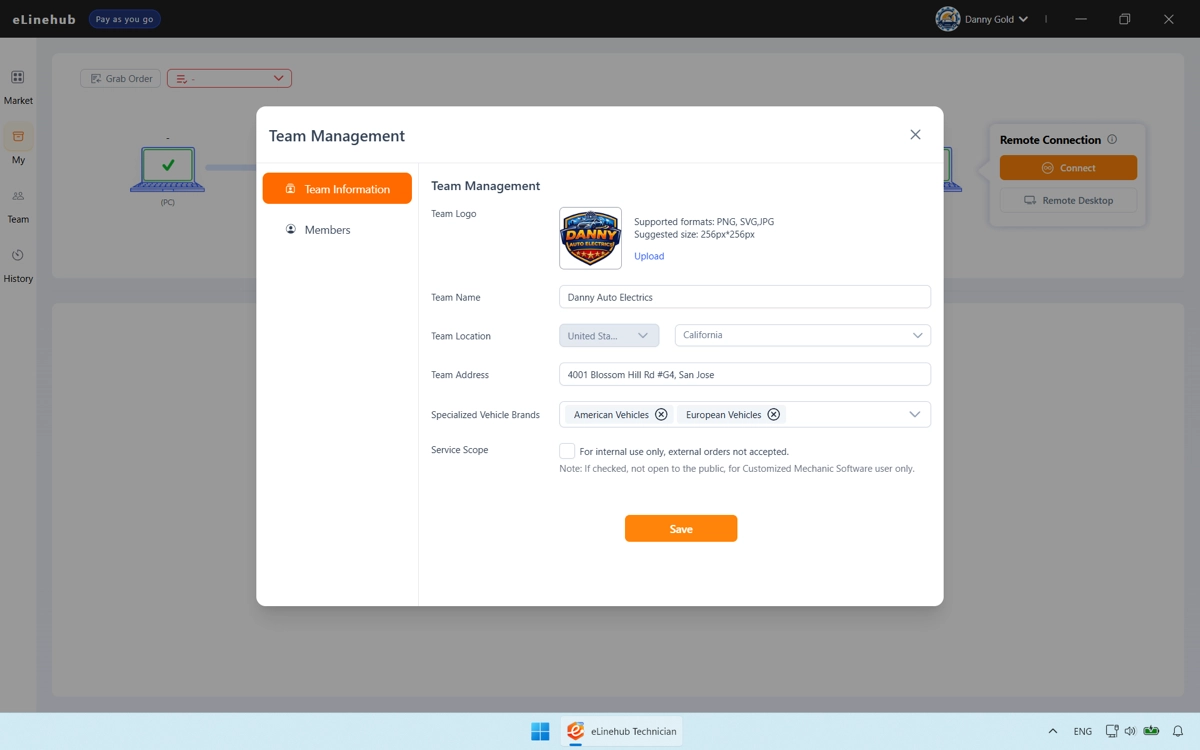1200x750 pixels.
Task: Check the internal use only checkbox
Action: point(567,451)
